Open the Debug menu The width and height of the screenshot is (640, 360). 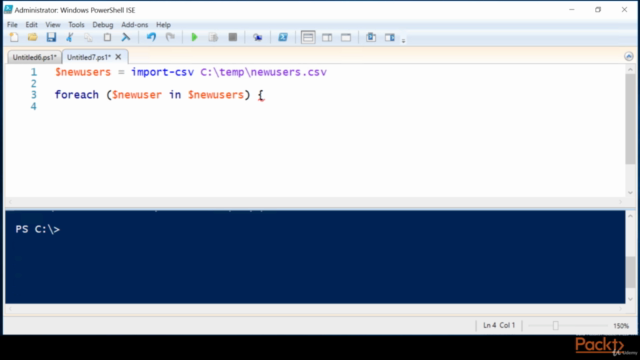[102, 24]
